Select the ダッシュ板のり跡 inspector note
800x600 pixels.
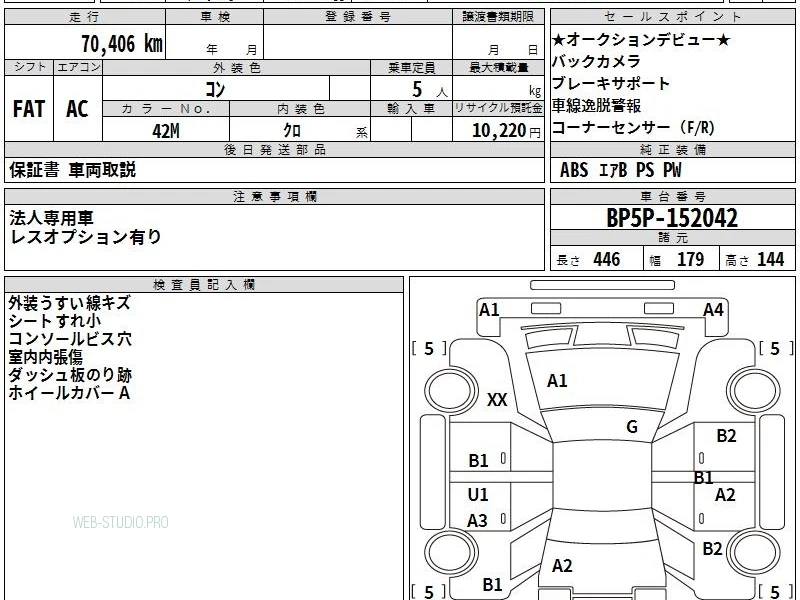pos(70,375)
